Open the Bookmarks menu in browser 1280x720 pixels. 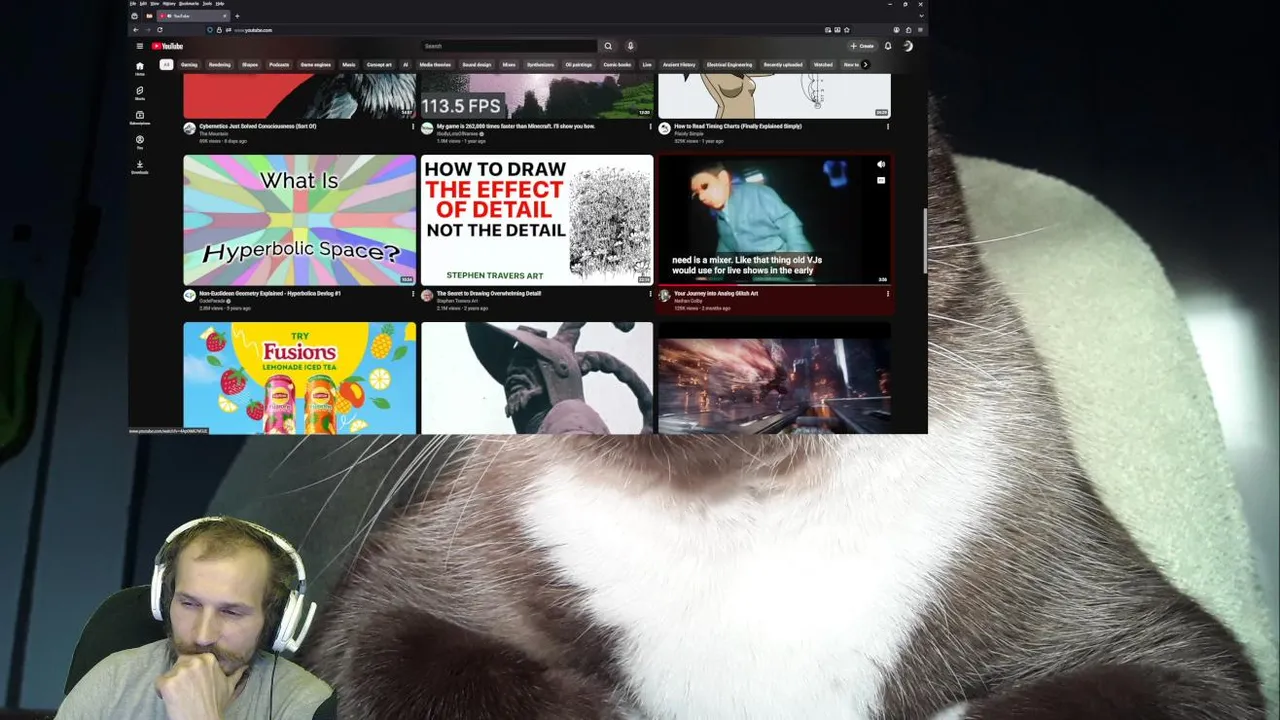click(x=189, y=4)
